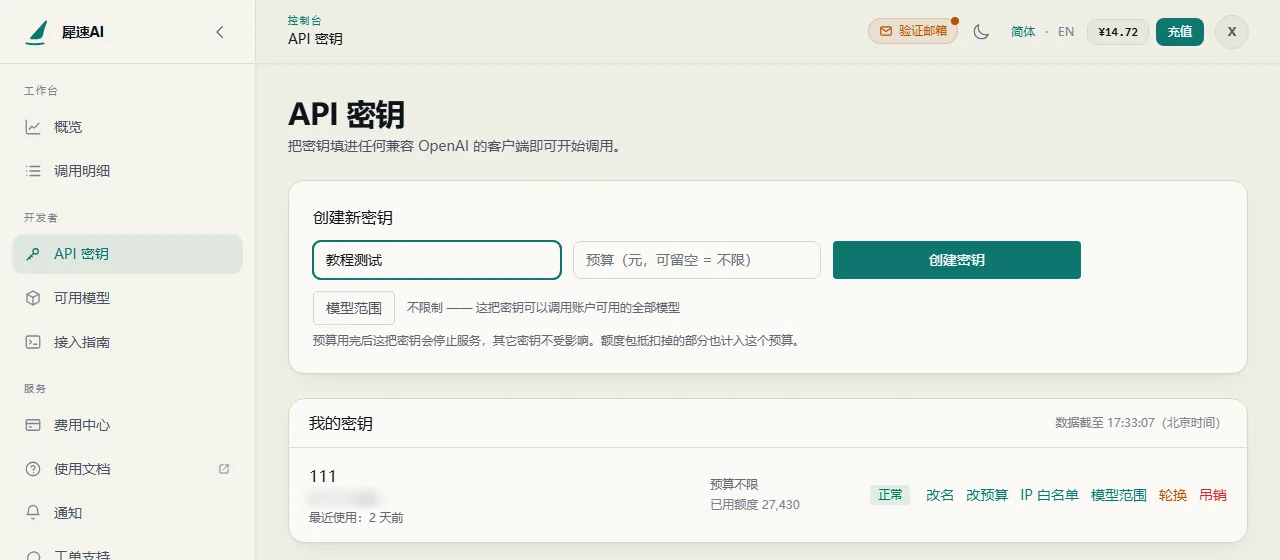Go to 可用模型 menu item
The image size is (1280, 560).
(x=127, y=298)
